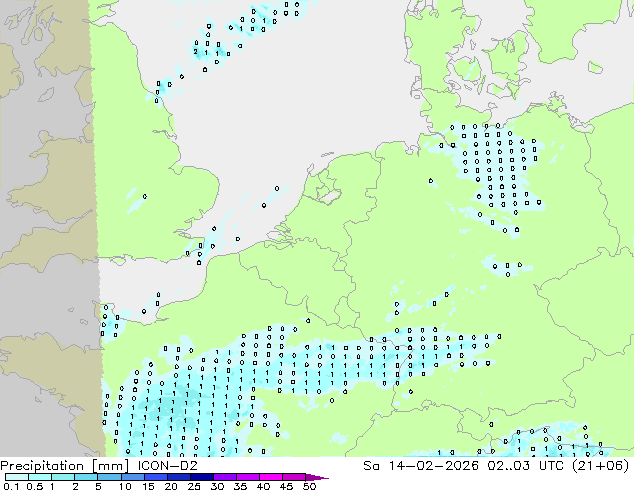Click legend tick label "2"
The image size is (634, 490).
point(75,486)
